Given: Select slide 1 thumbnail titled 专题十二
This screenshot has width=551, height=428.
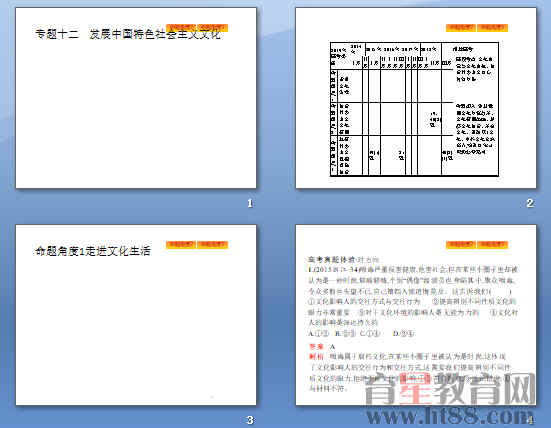Looking at the screenshot, I should click(136, 98).
